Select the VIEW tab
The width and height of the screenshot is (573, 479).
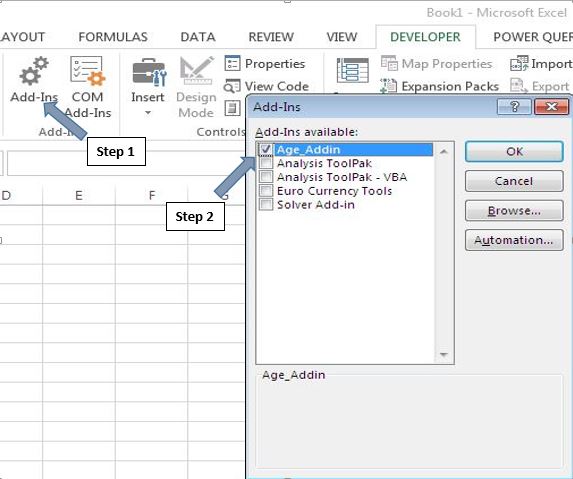pos(342,37)
